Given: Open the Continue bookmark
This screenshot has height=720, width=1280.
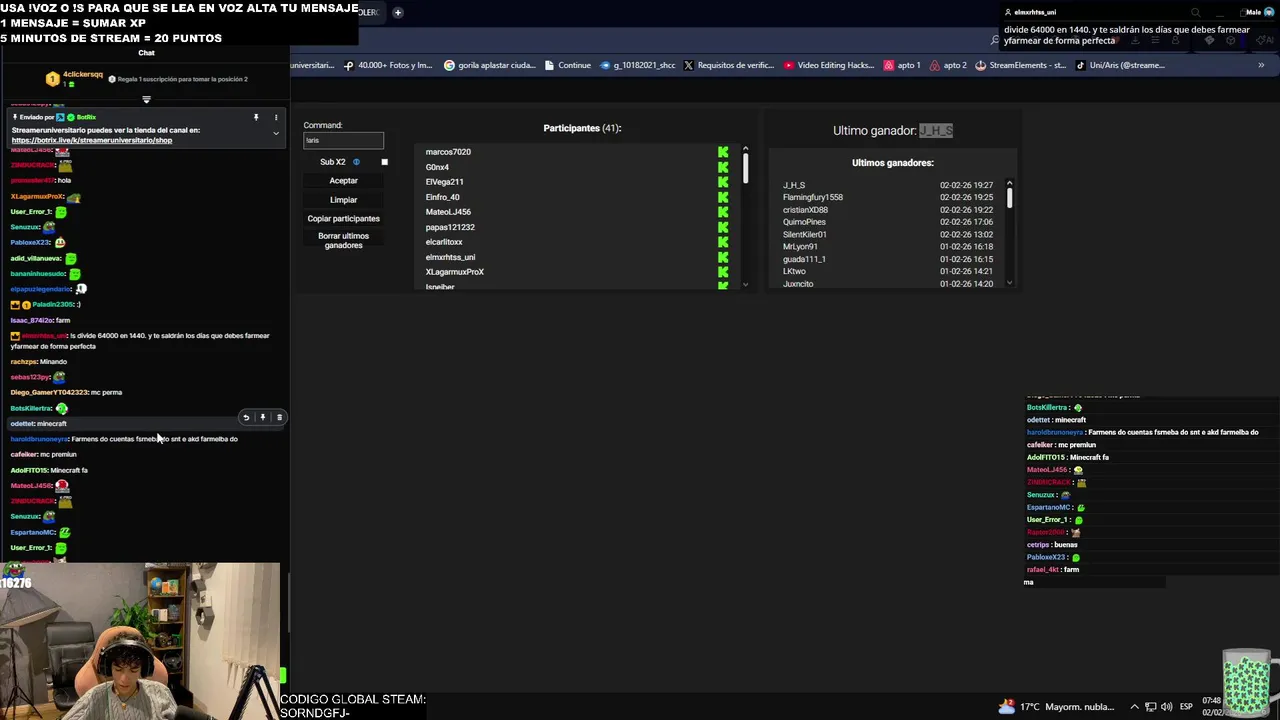Looking at the screenshot, I should tap(567, 65).
